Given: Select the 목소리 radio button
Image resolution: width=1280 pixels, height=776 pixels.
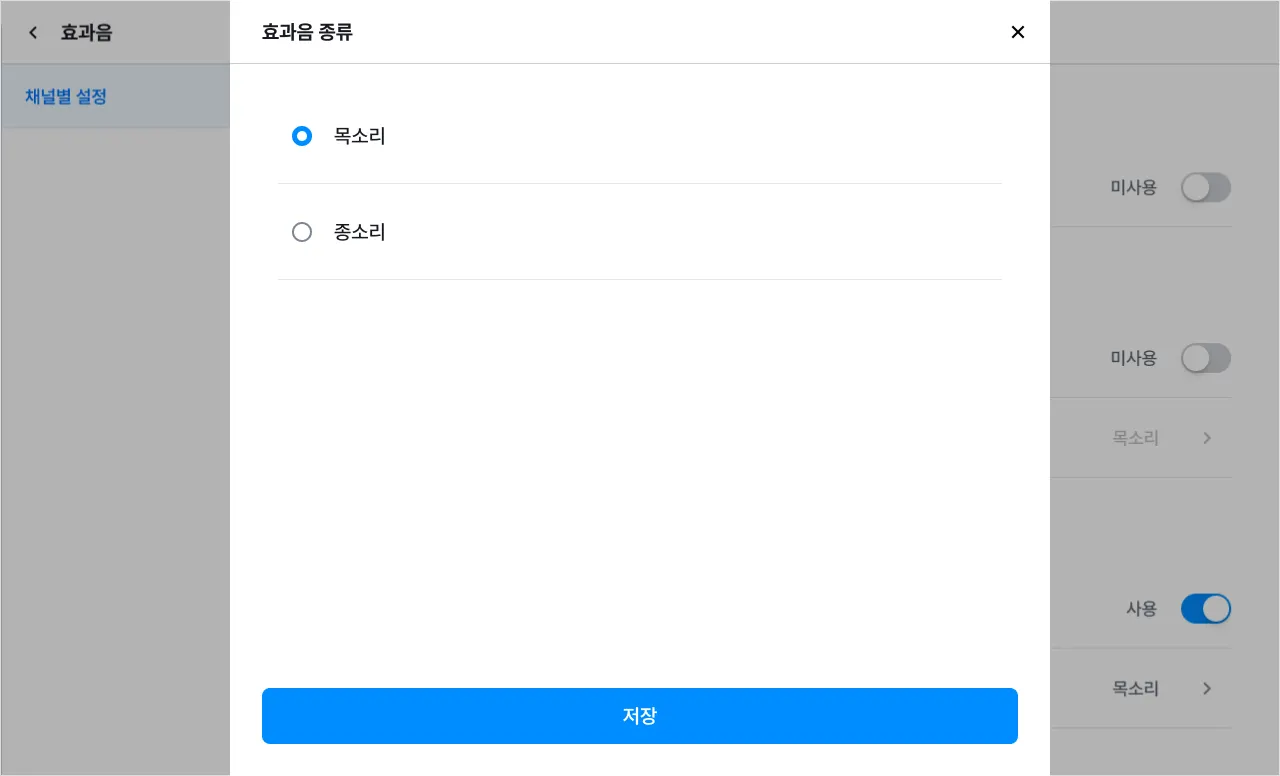Looking at the screenshot, I should click(x=302, y=136).
